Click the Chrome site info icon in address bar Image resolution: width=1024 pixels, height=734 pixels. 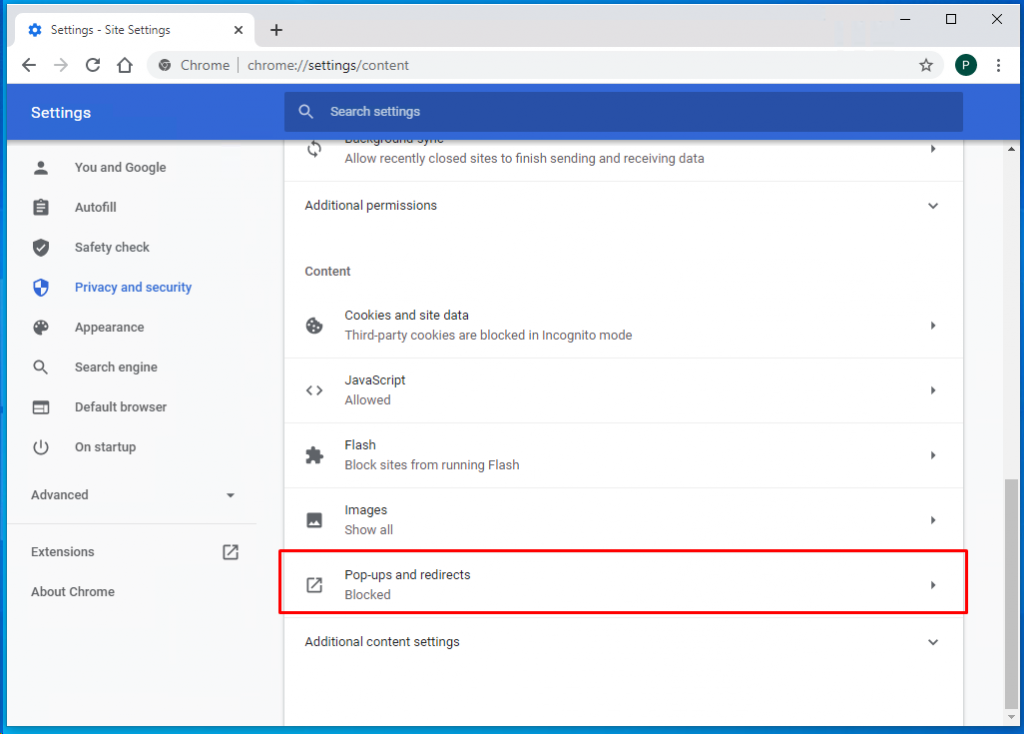[x=165, y=65]
